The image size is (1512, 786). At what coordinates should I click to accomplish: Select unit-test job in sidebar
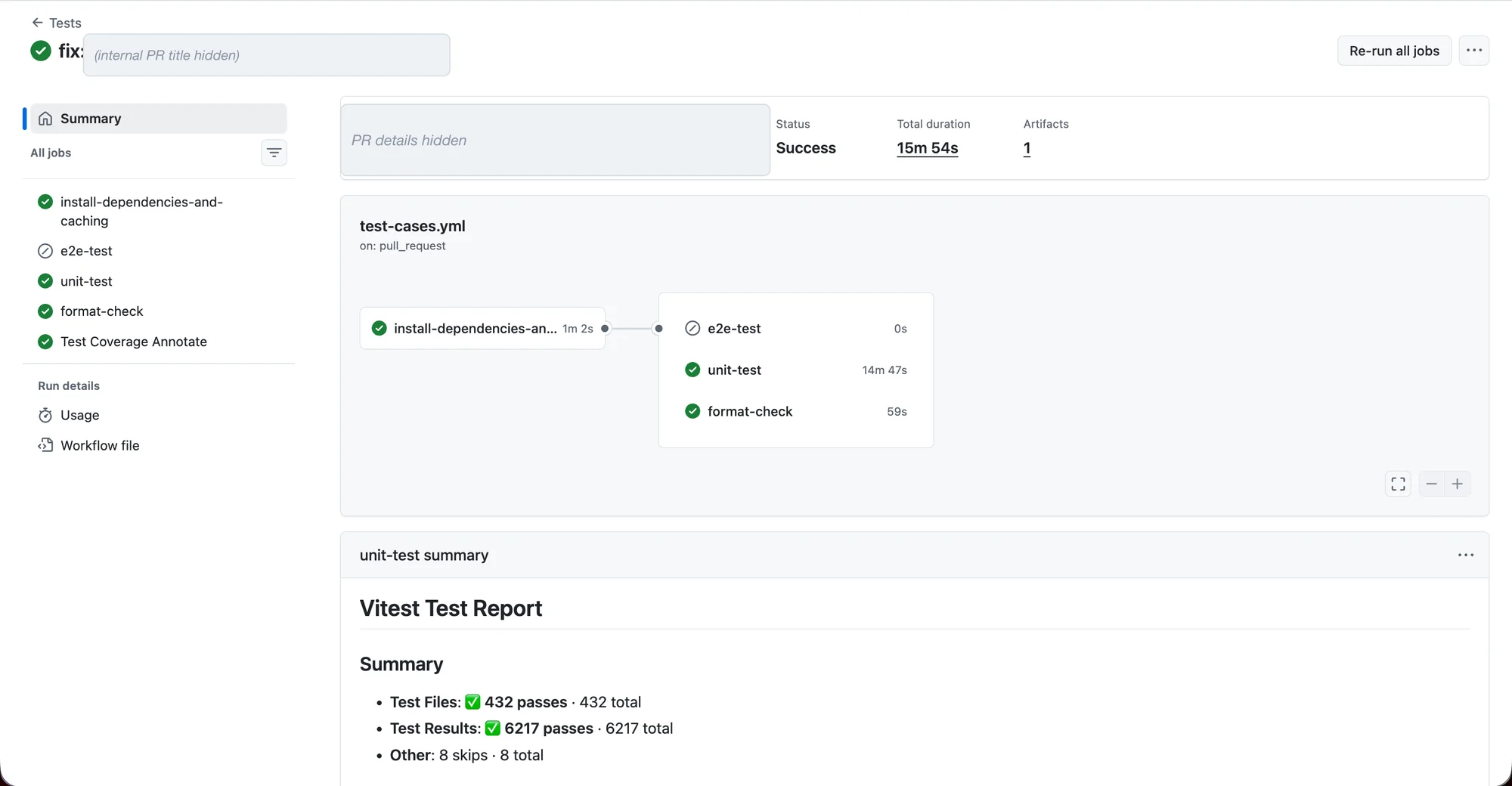click(159, 281)
